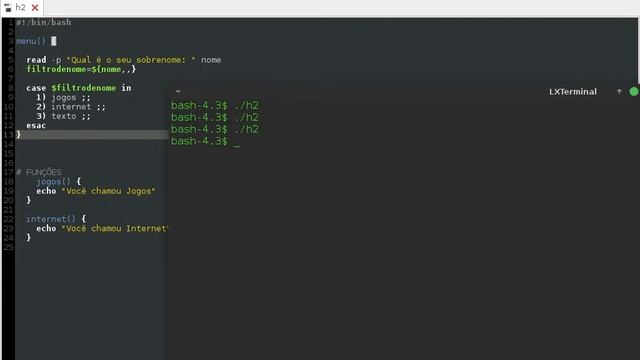
Task: Click the highlighted closing brace on line 13
Action: coord(18,134)
